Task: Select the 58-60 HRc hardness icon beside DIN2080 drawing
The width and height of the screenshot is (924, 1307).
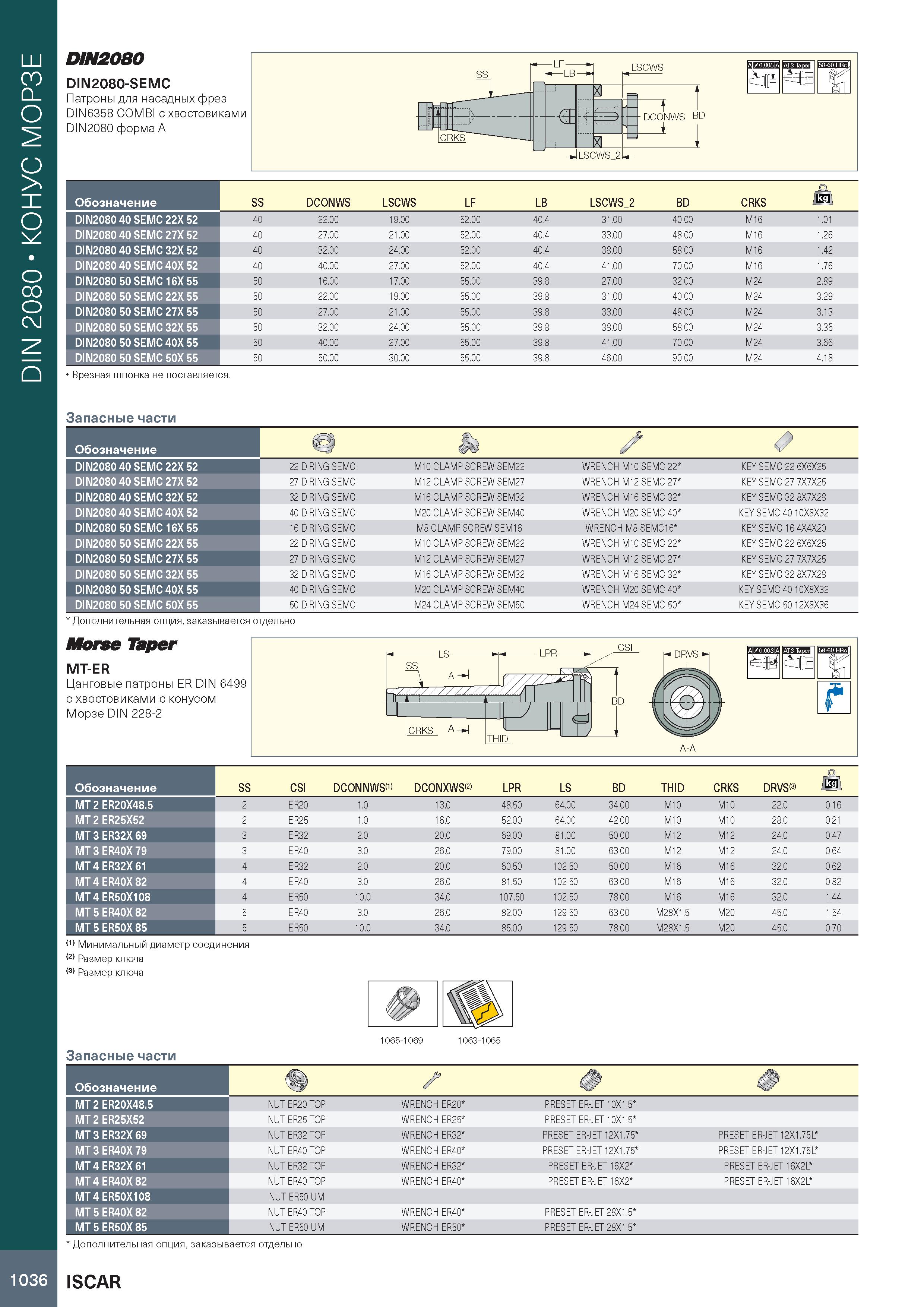Action: (833, 77)
